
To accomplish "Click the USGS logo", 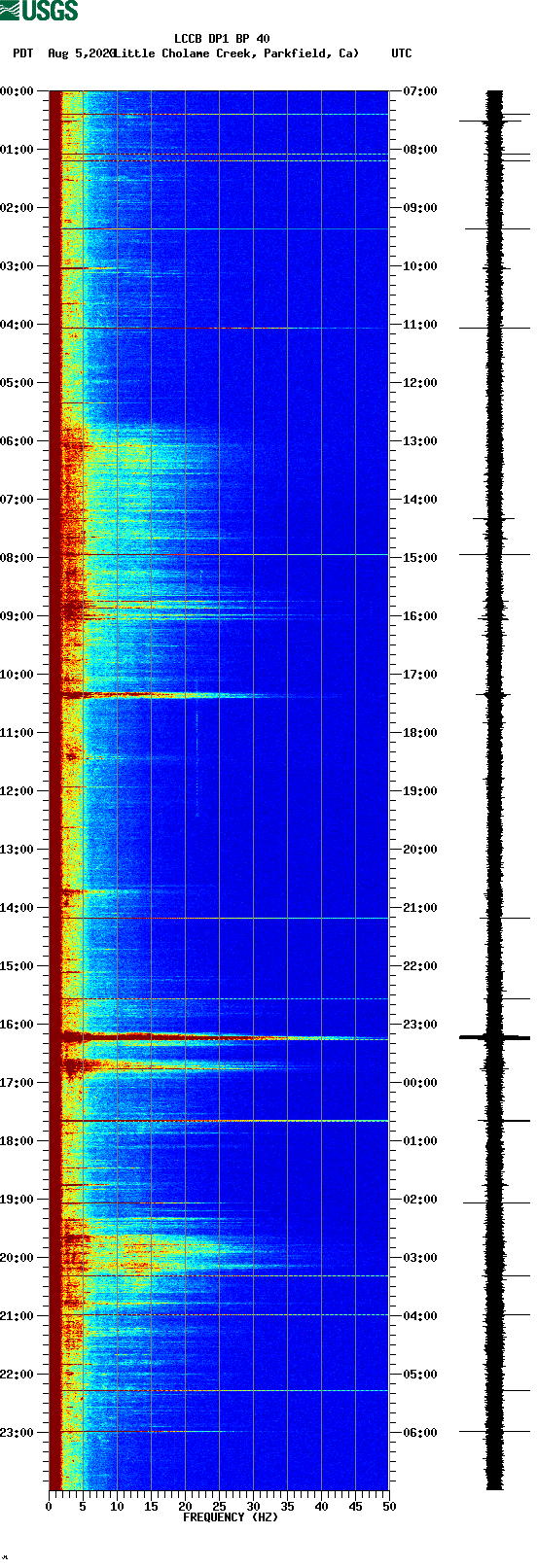I will 39,11.
